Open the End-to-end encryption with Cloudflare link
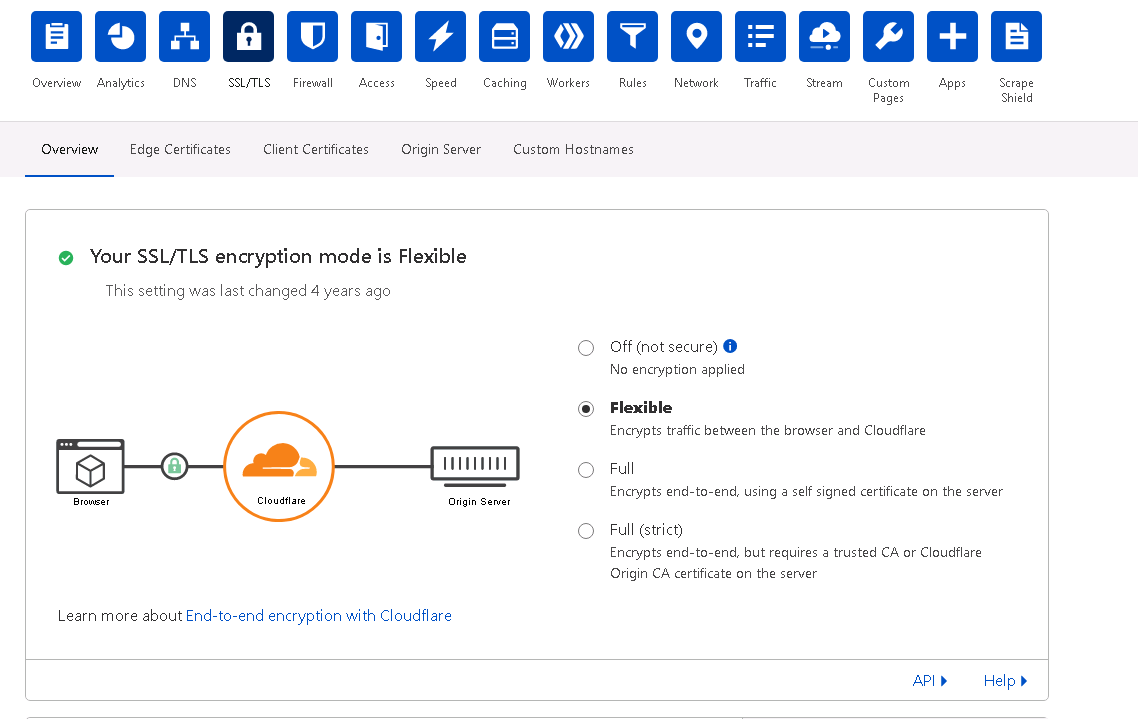The width and height of the screenshot is (1138, 719). (x=318, y=615)
